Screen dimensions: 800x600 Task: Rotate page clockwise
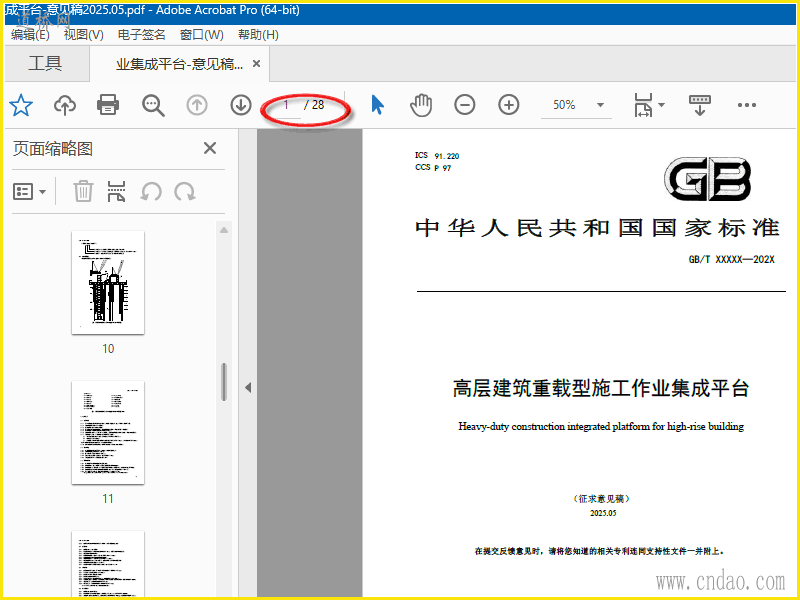(185, 192)
